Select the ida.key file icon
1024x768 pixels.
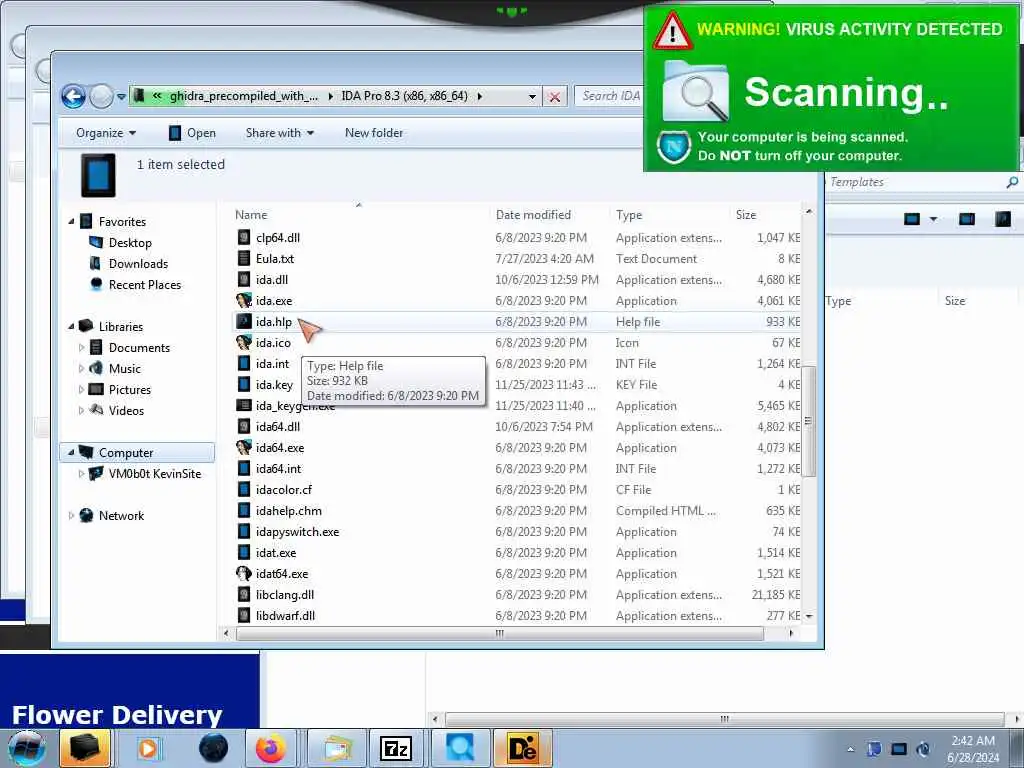(244, 385)
